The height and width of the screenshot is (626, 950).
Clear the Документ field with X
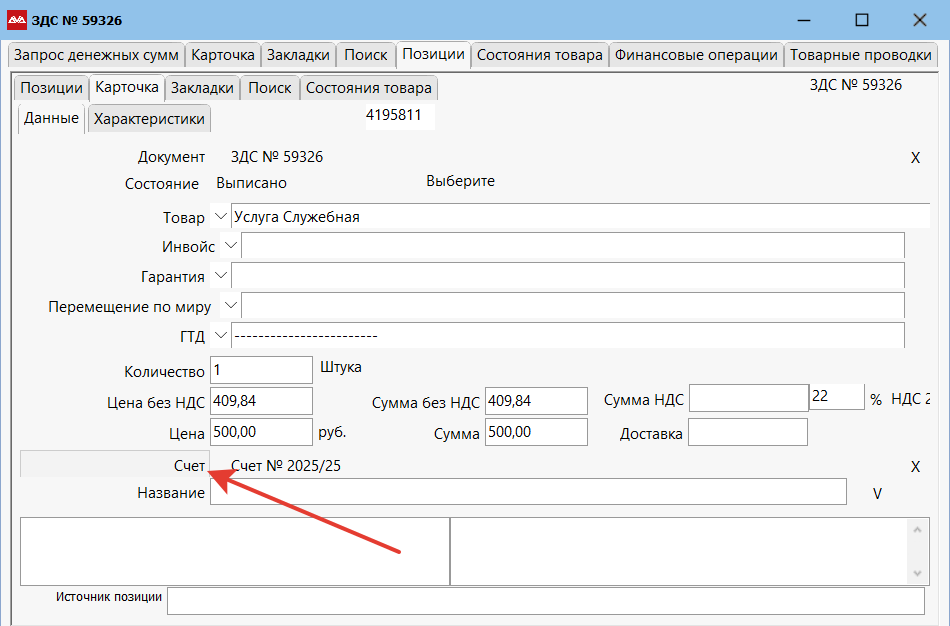(914, 158)
